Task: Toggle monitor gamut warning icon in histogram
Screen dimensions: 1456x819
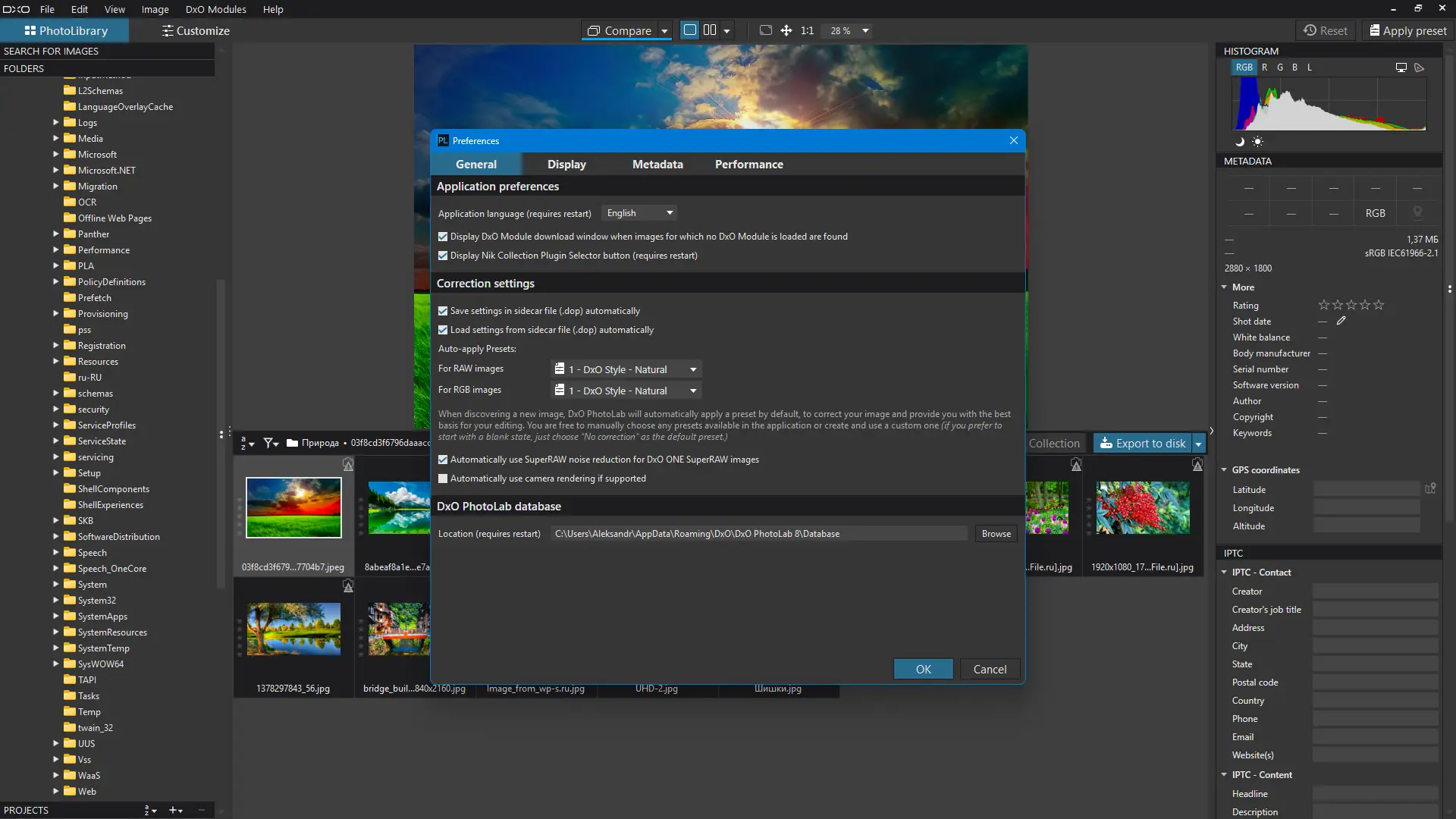Action: click(x=1401, y=67)
